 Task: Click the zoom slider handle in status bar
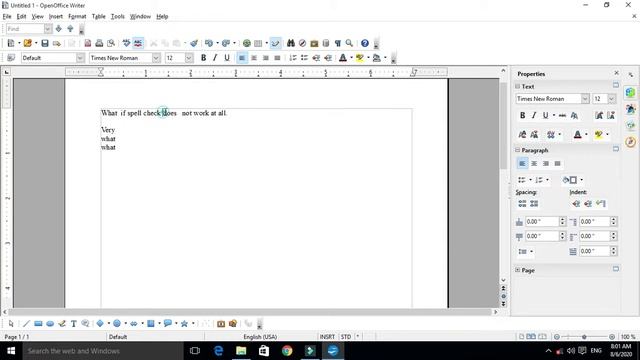(584, 337)
